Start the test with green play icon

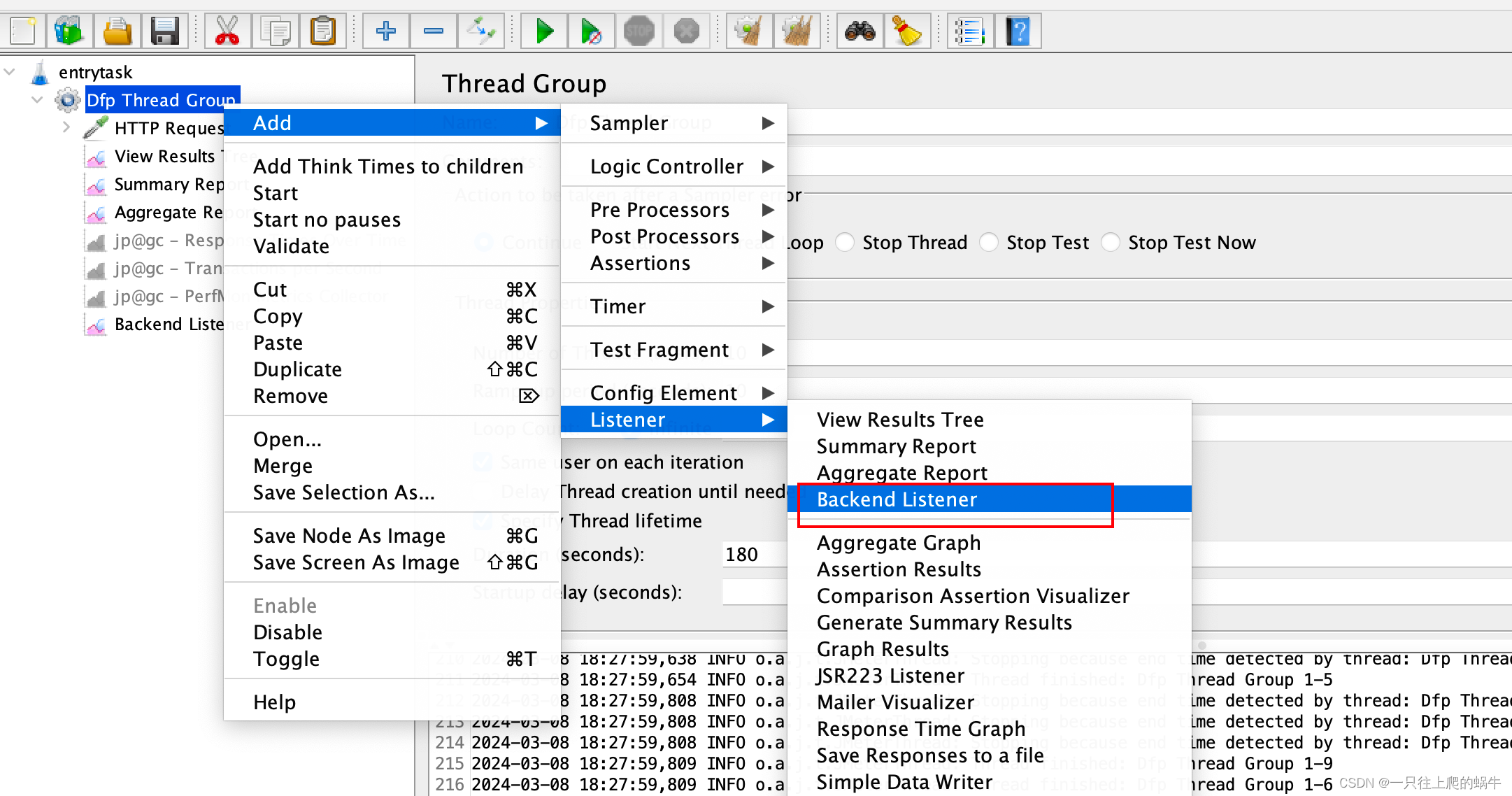pos(544,31)
